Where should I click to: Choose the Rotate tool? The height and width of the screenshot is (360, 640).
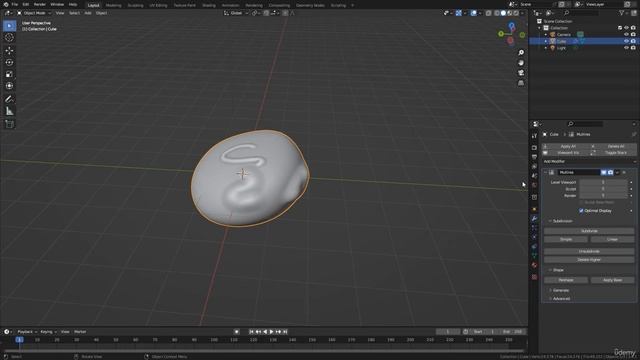point(9,62)
